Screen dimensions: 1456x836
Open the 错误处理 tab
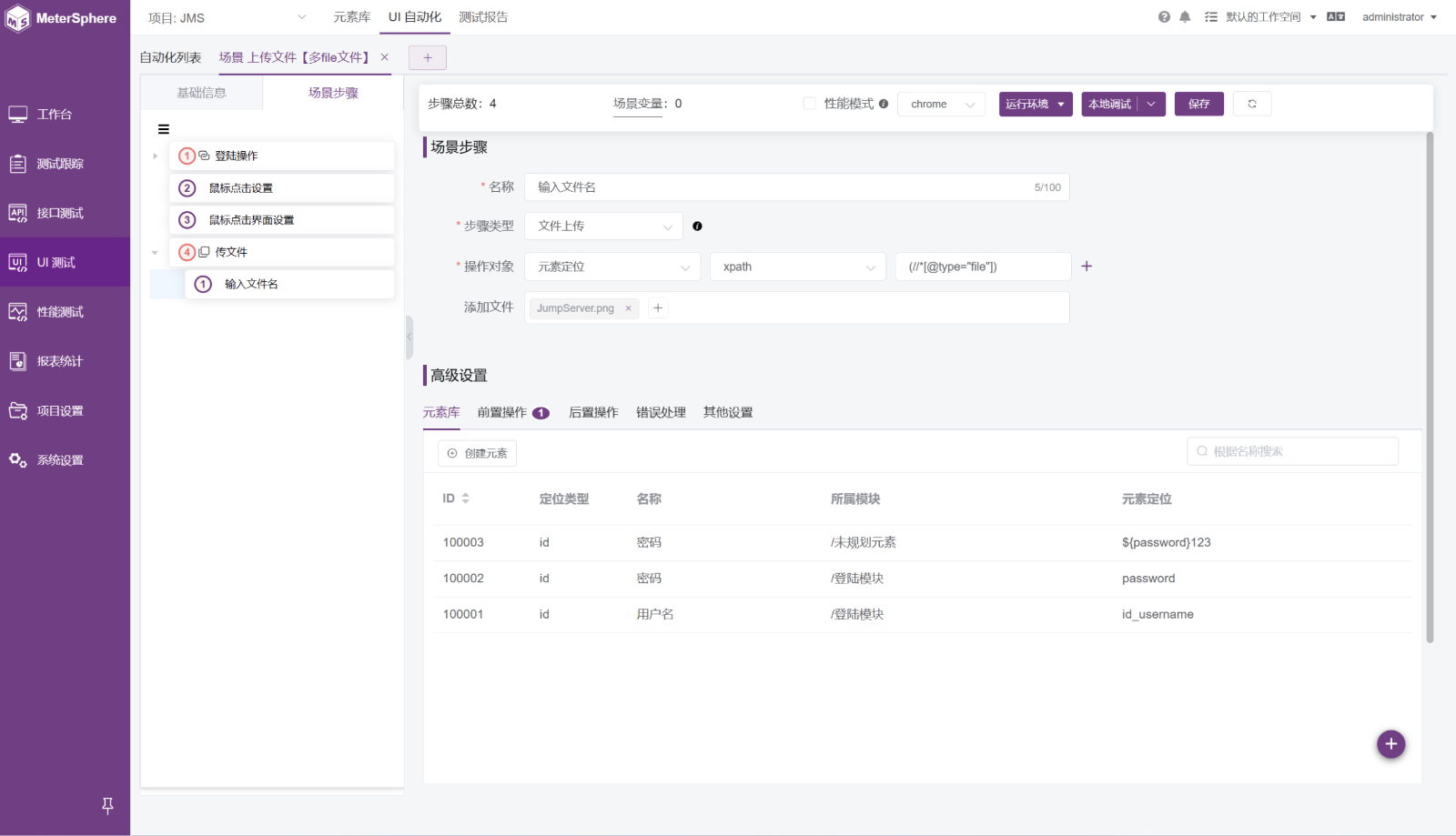661,412
